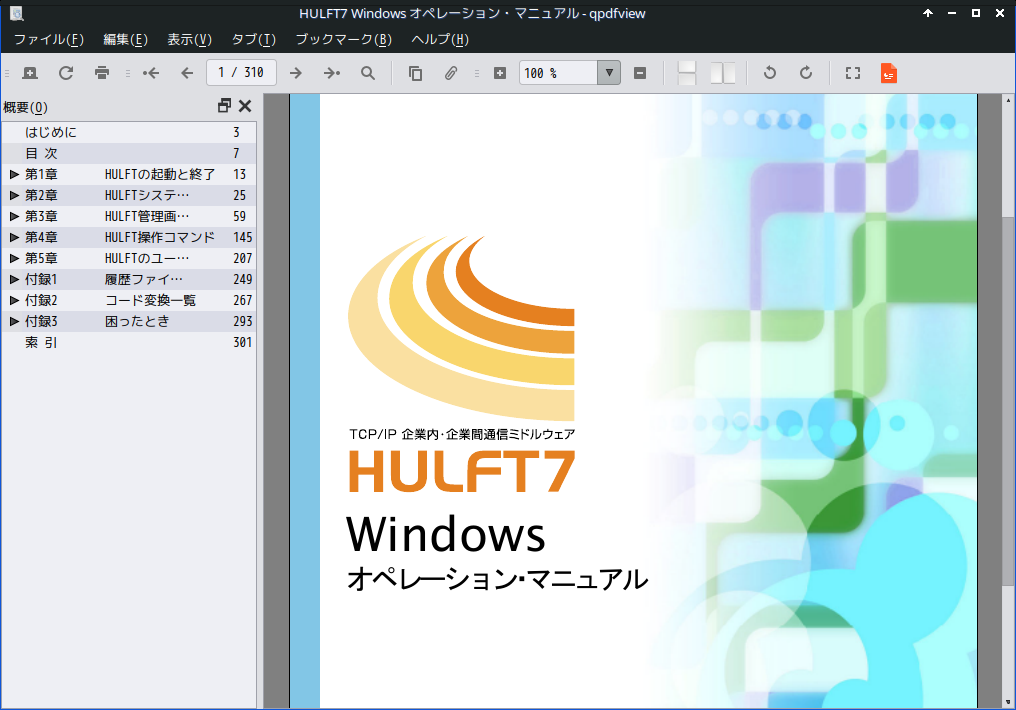1016x710 pixels.
Task: Expand the 第1章 outline entry
Action: click(14, 174)
